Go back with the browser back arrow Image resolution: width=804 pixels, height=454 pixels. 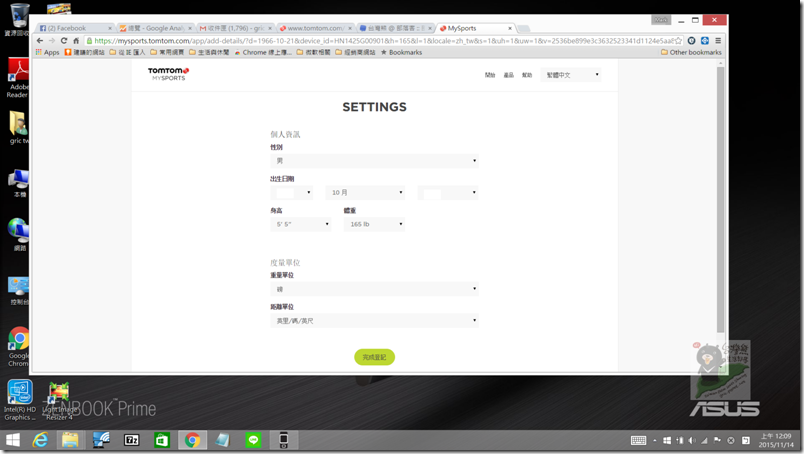[40, 41]
